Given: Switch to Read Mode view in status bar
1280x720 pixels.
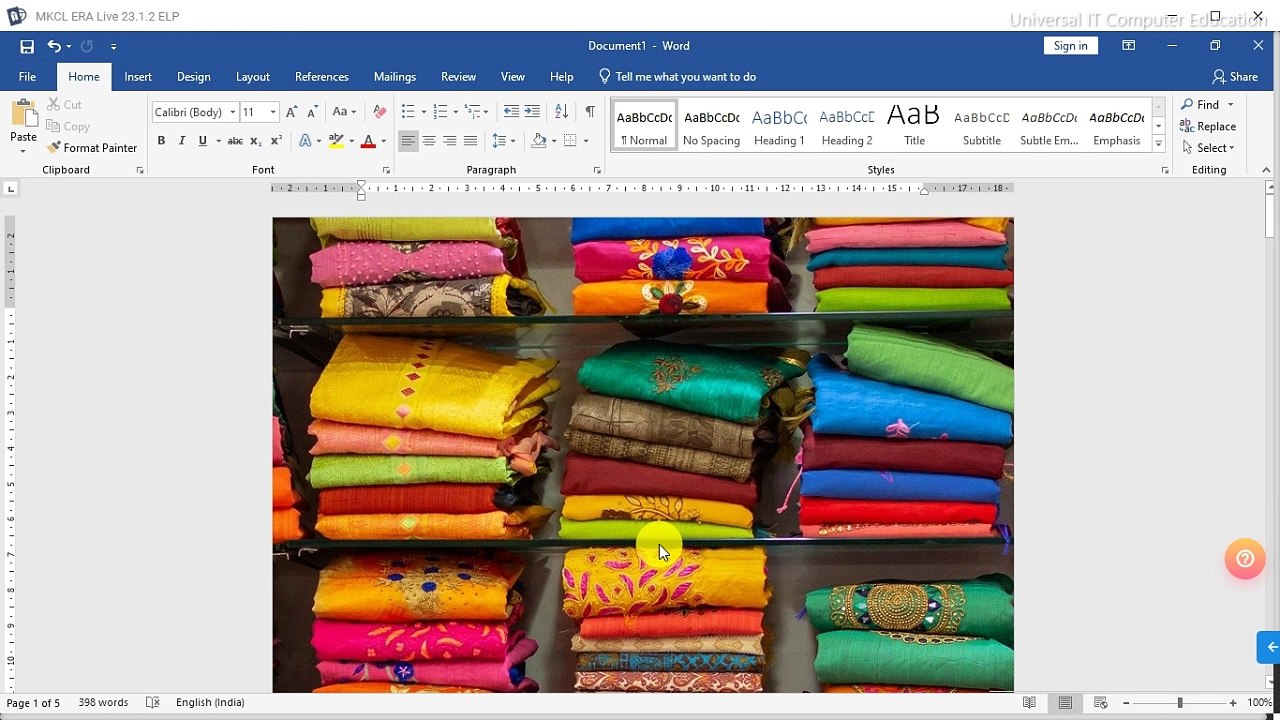Looking at the screenshot, I should [1029, 703].
